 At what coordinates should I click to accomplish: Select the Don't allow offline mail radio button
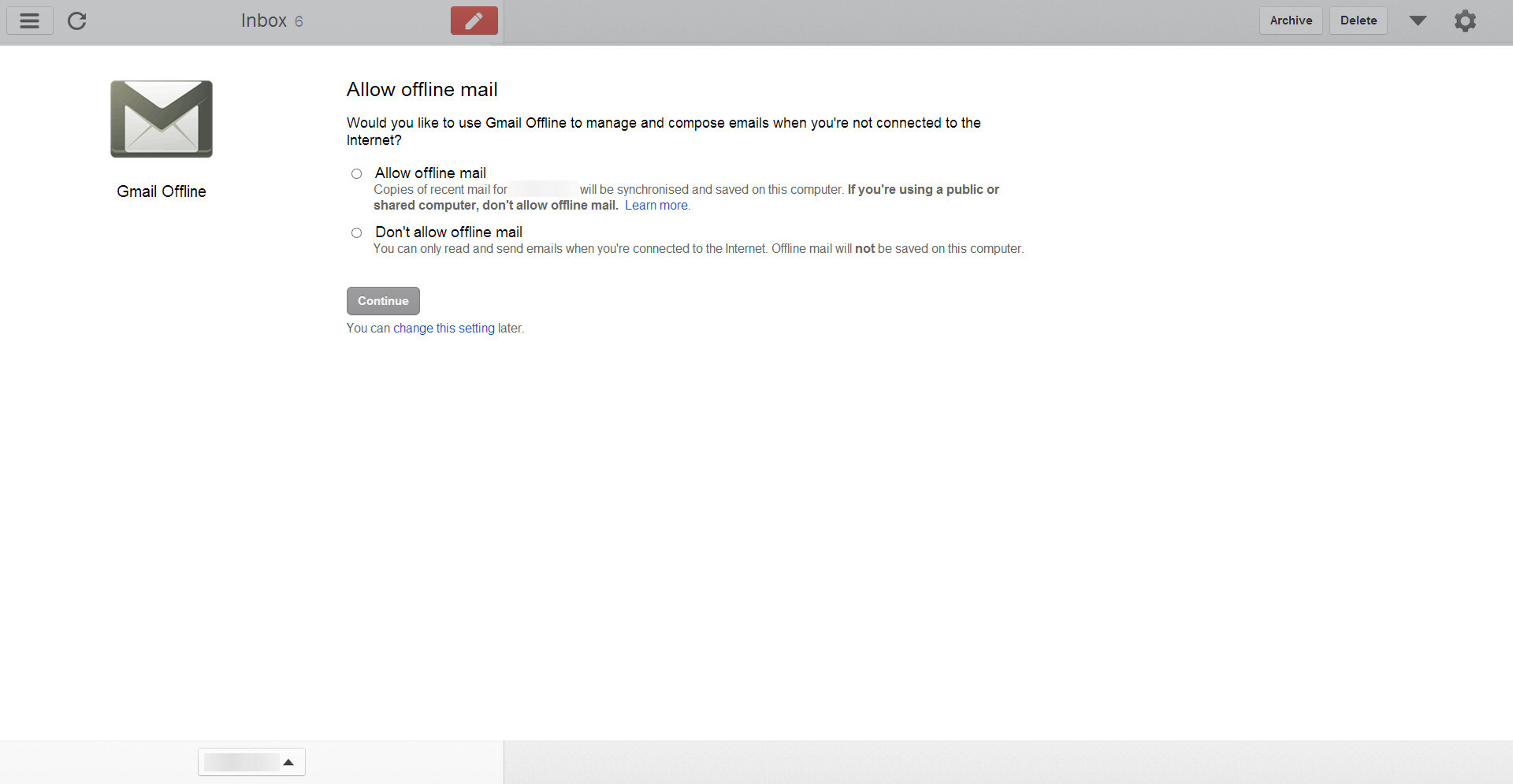pos(357,232)
